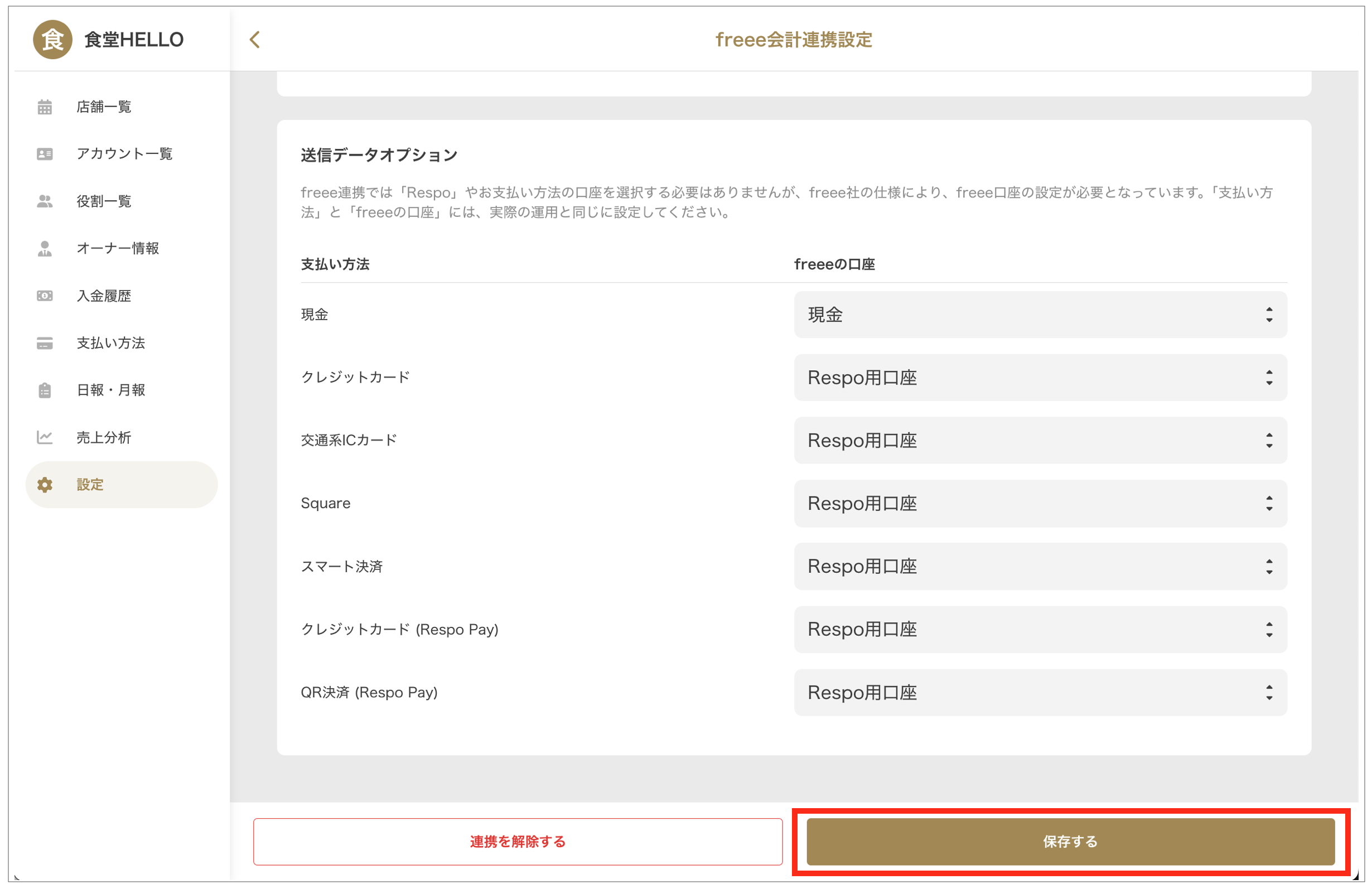The height and width of the screenshot is (889, 1372).
Task: Open 売上分析 in the sidebar
Action: 122,438
